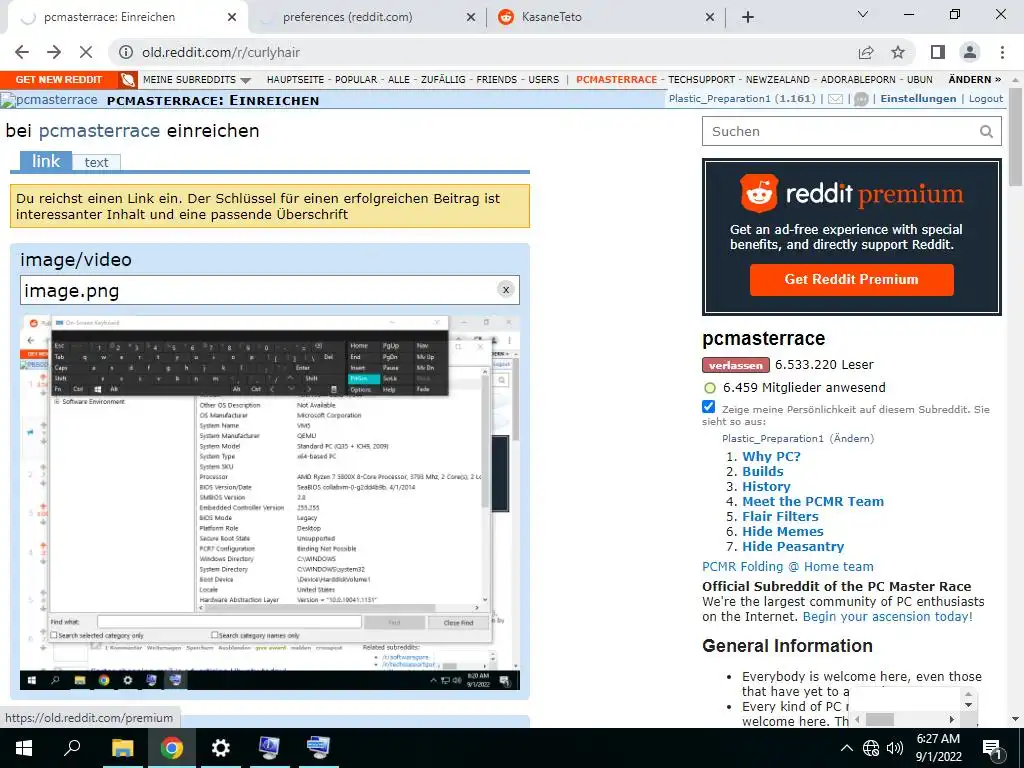Open the PCMR Folding @ Home team link

tap(788, 567)
